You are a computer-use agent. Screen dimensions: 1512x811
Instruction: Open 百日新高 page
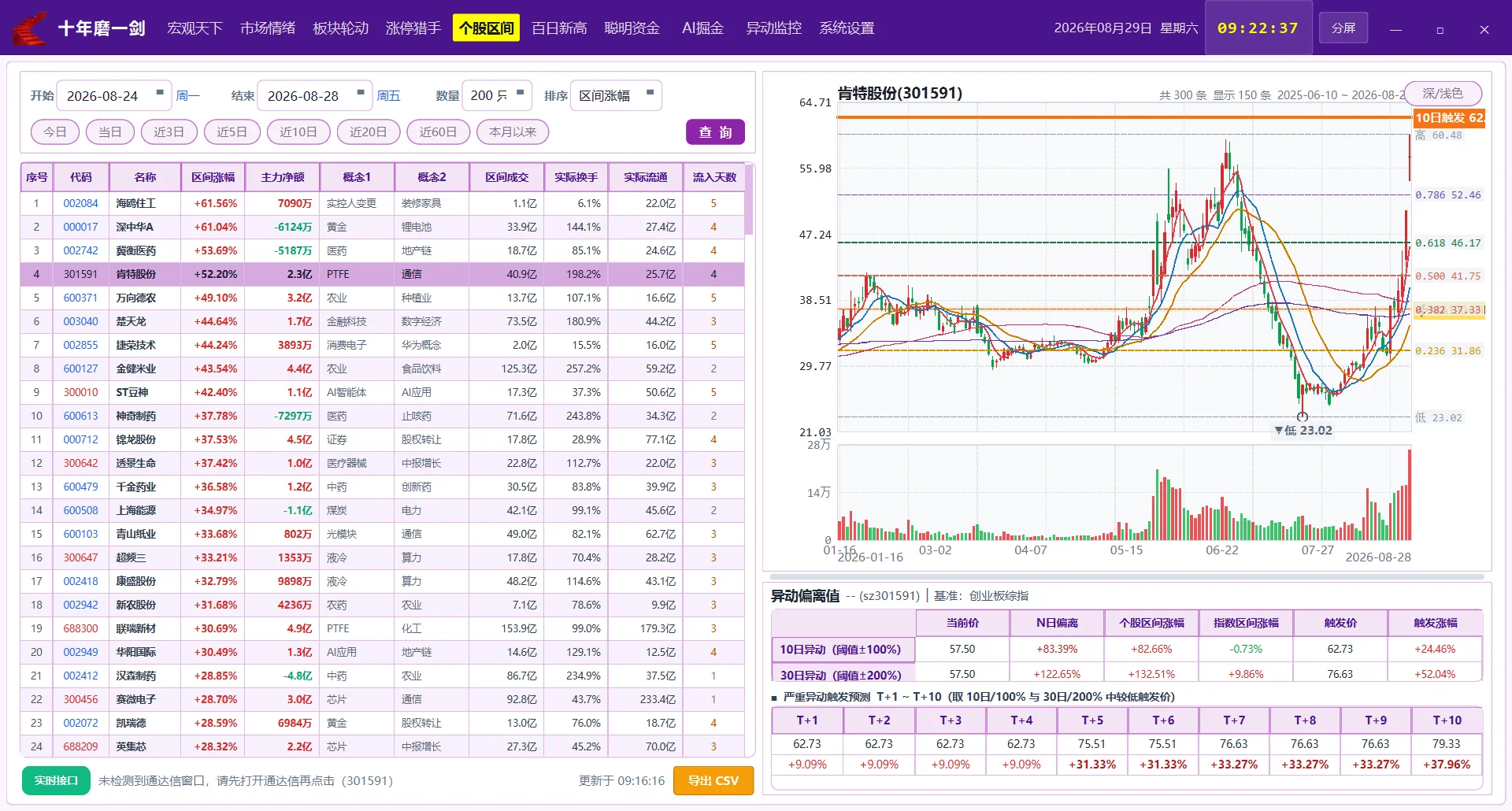point(559,28)
